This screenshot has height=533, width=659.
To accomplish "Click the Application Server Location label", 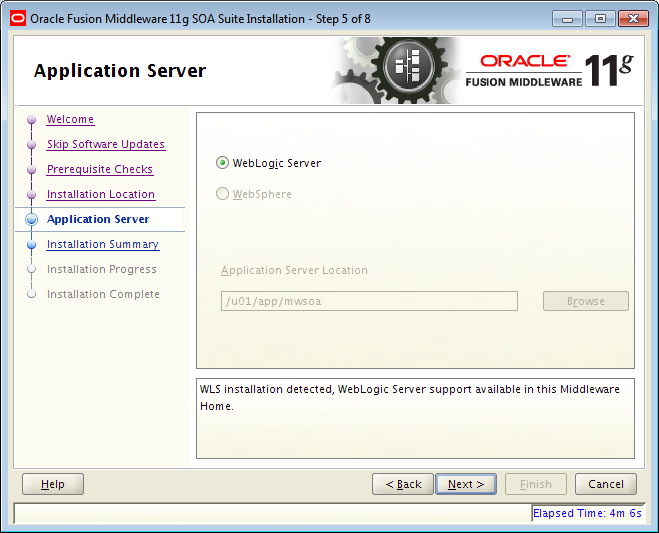I will point(294,270).
